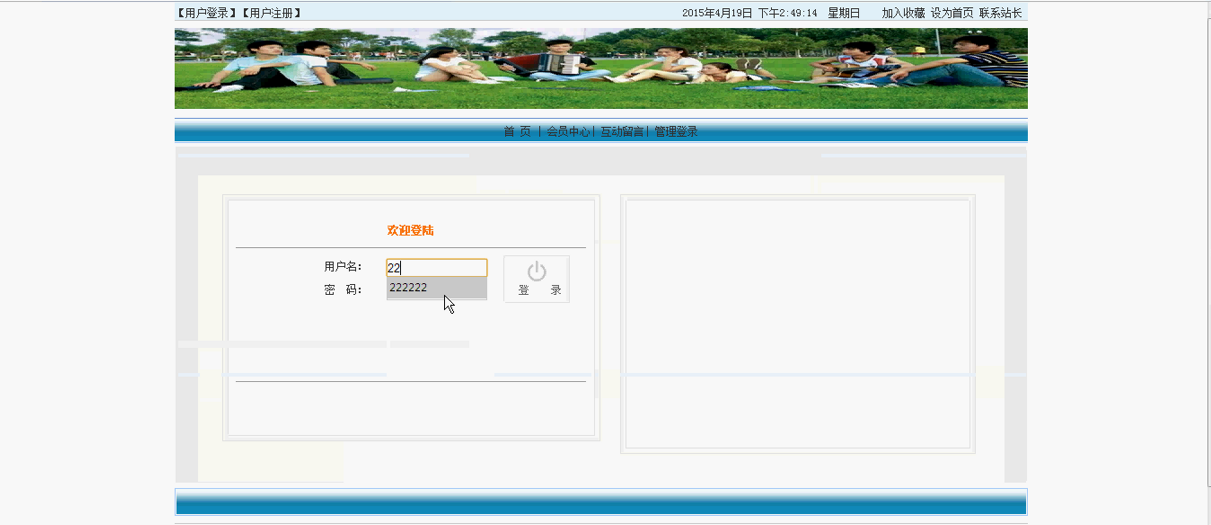The image size is (1211, 525).
Task: Click 设为首页 in the top bar
Action: pyautogui.click(x=952, y=13)
